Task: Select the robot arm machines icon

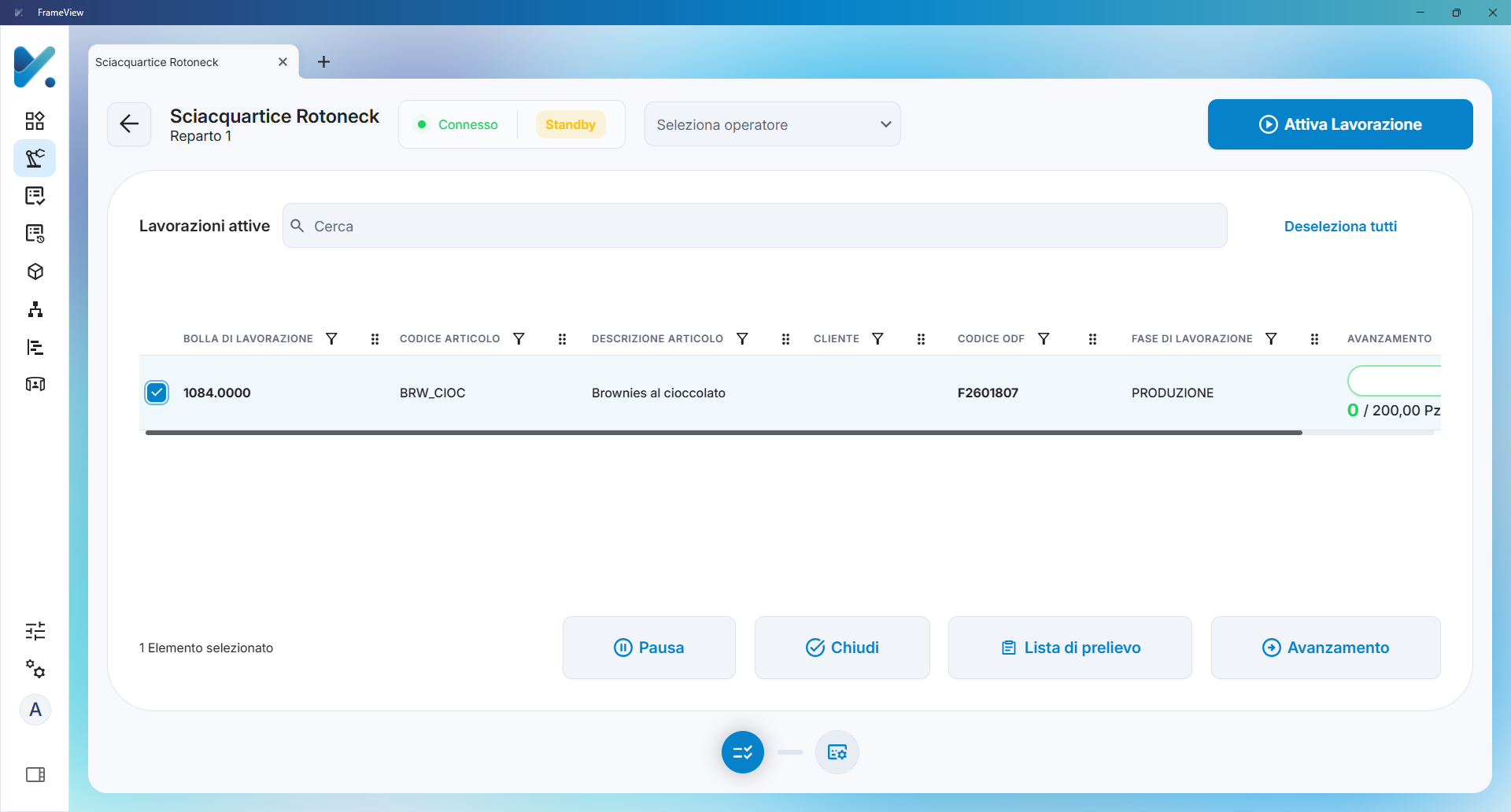Action: [35, 158]
